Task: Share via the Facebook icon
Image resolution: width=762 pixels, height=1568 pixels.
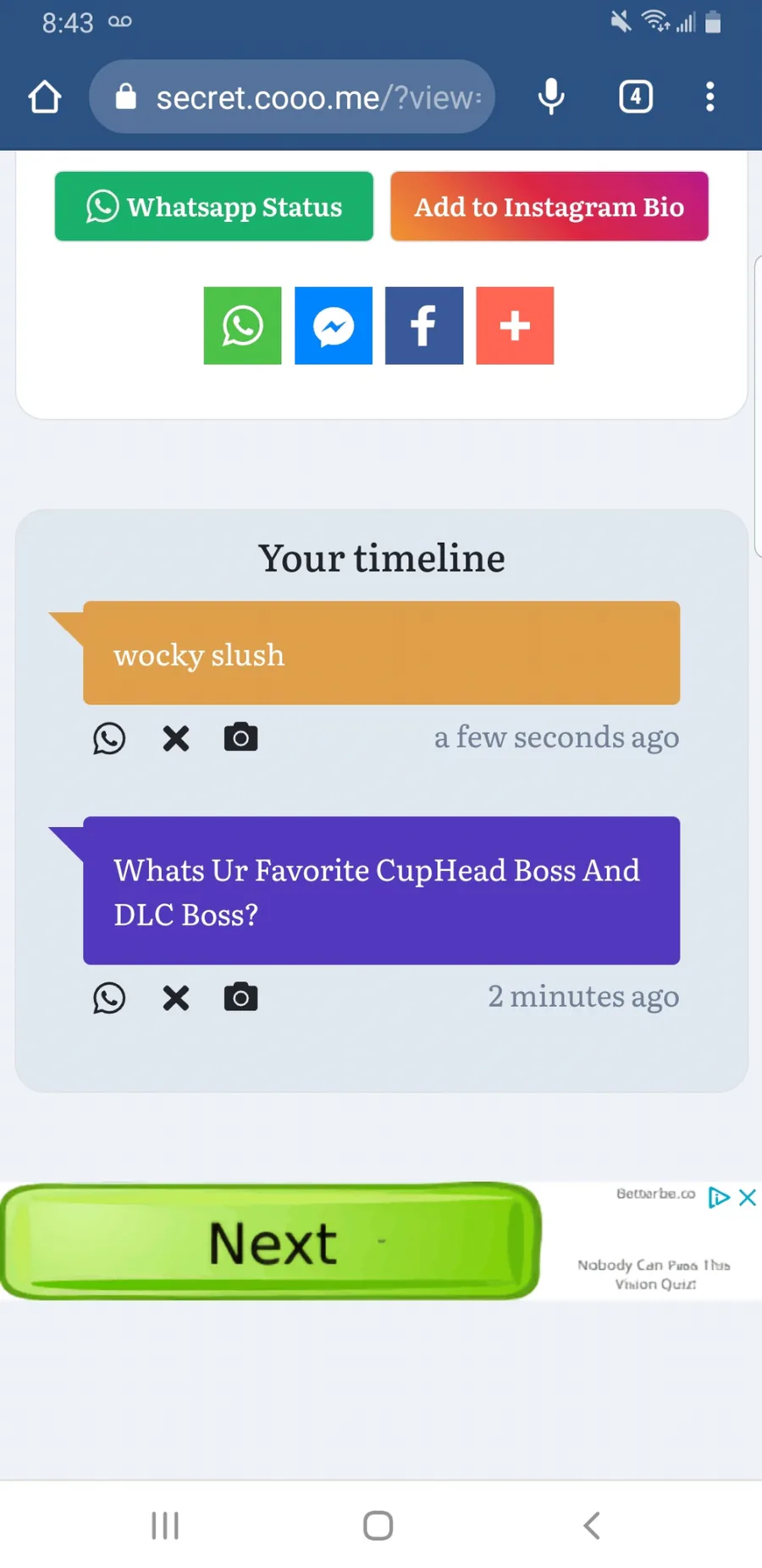Action: [x=424, y=326]
